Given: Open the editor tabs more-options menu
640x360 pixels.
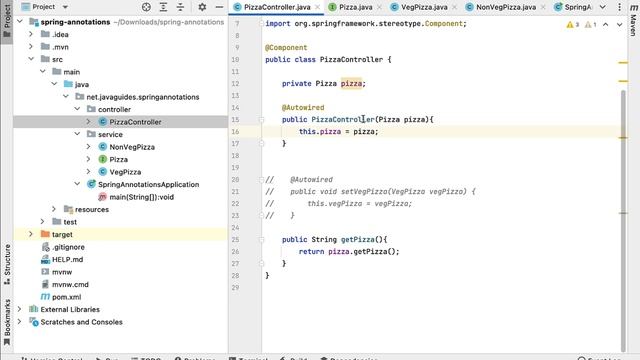Looking at the screenshot, I should coord(619,7).
